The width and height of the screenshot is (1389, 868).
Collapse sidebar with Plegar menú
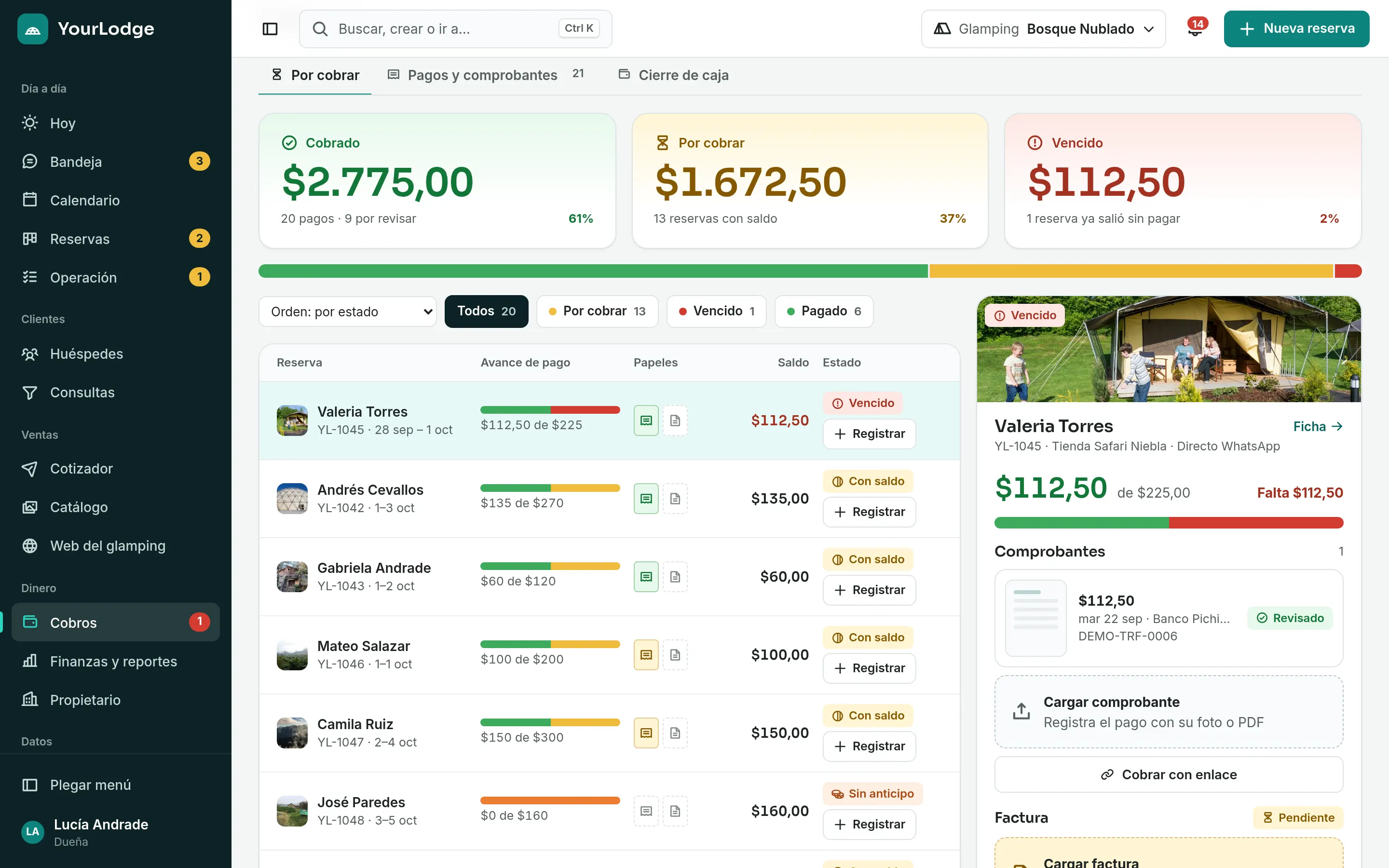click(x=115, y=784)
